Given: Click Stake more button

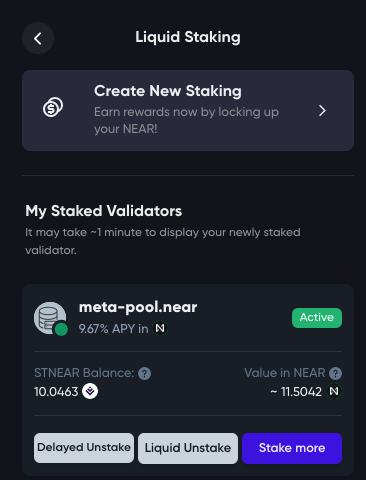Looking at the screenshot, I should point(292,448).
